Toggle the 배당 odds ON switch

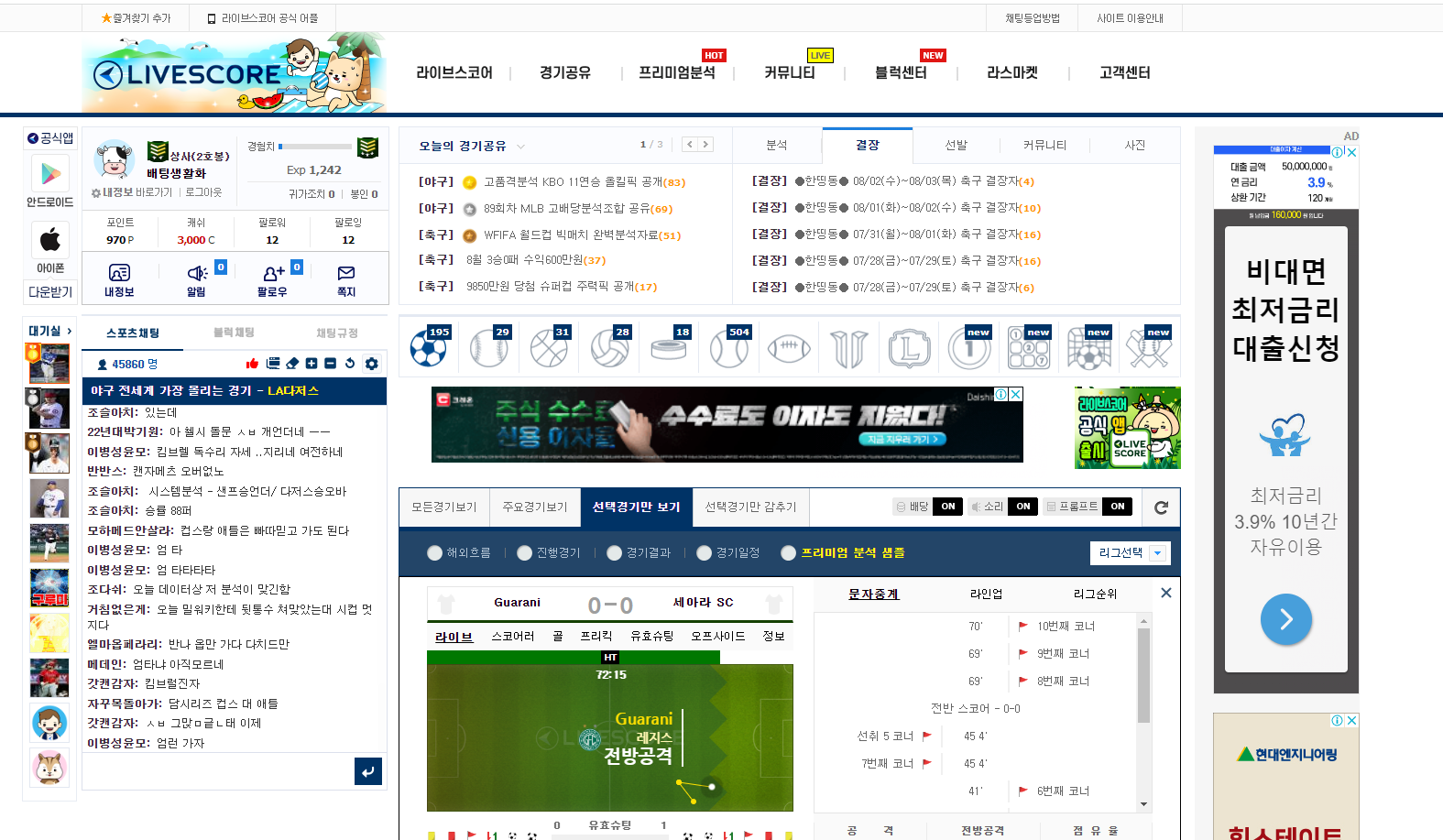click(x=947, y=507)
